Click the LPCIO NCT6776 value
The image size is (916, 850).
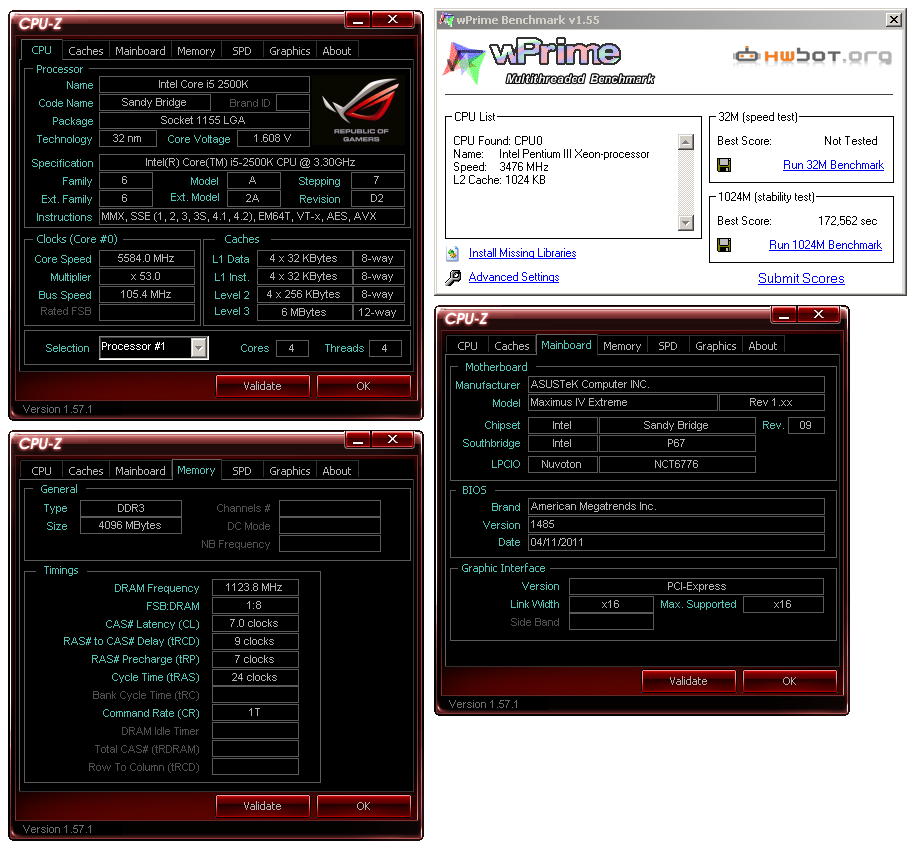676,464
